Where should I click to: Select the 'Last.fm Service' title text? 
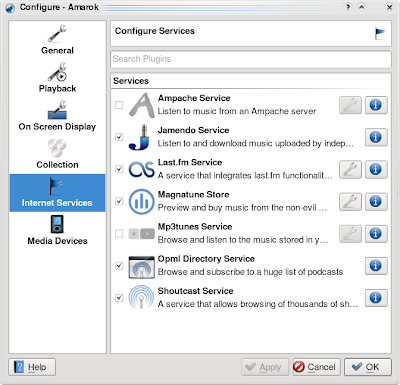(190, 162)
